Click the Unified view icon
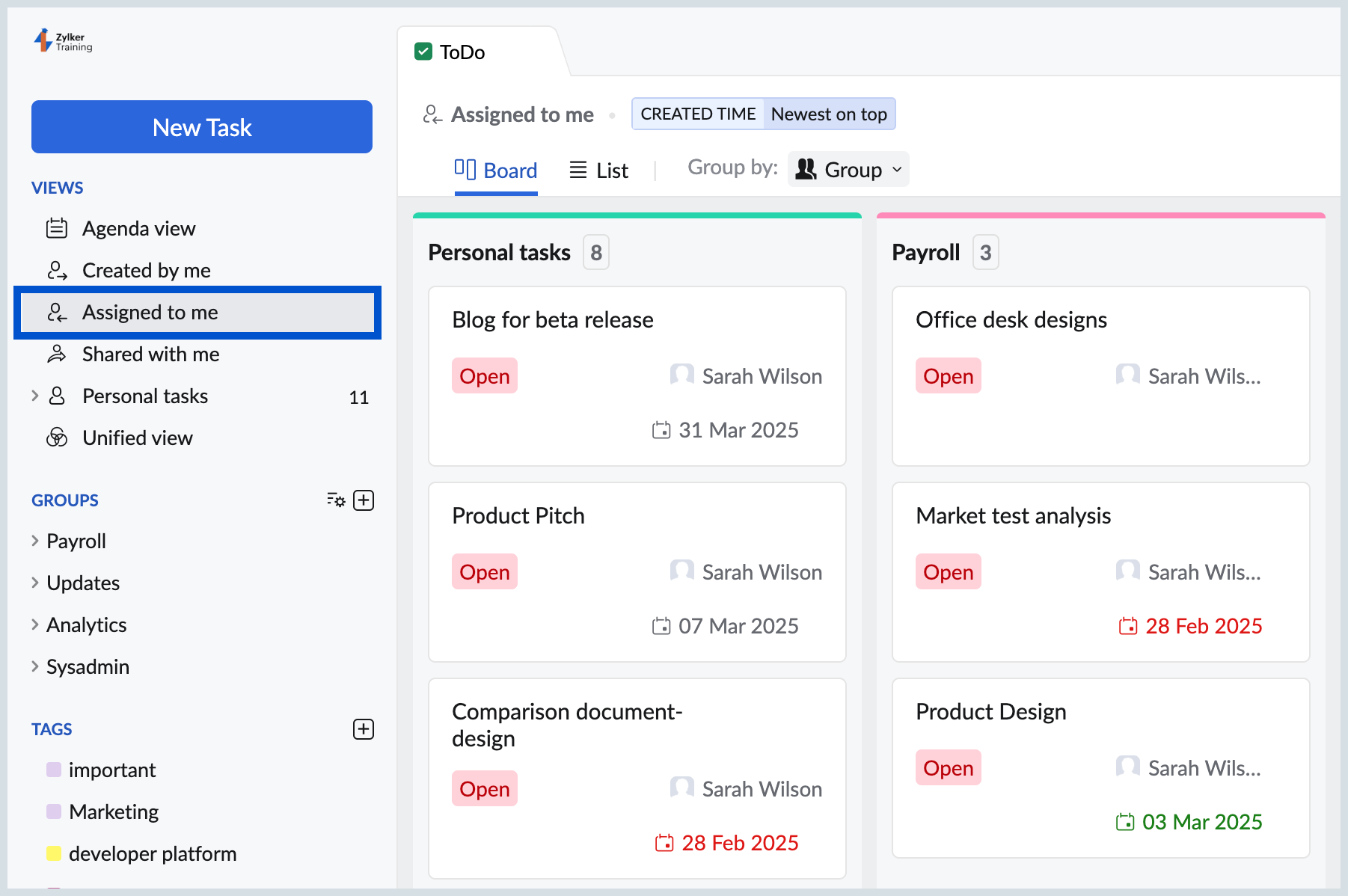Screen dimensions: 1348x896 point(57,438)
